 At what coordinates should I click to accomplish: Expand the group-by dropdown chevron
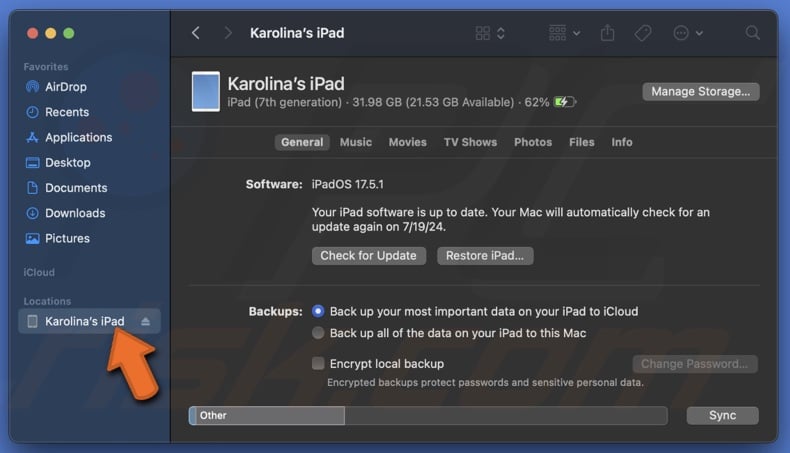pyautogui.click(x=576, y=33)
